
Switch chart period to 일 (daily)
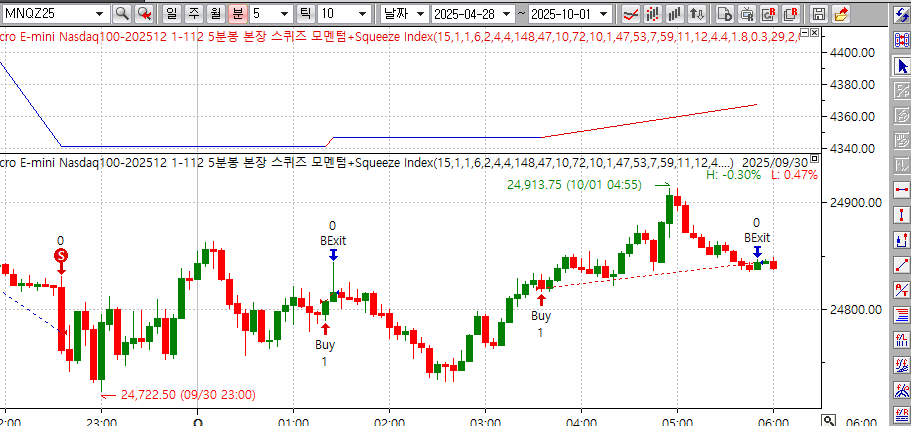point(171,14)
